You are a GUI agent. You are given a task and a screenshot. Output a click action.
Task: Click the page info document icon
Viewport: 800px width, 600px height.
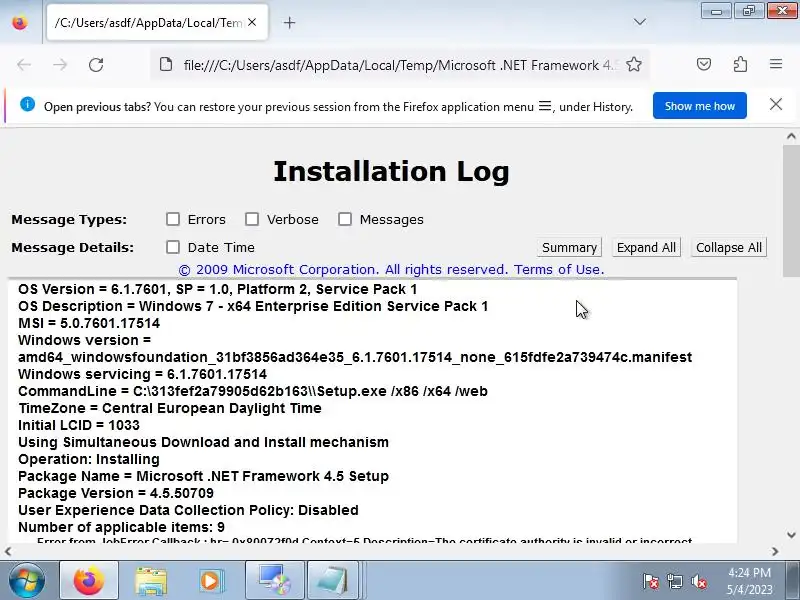click(x=166, y=65)
